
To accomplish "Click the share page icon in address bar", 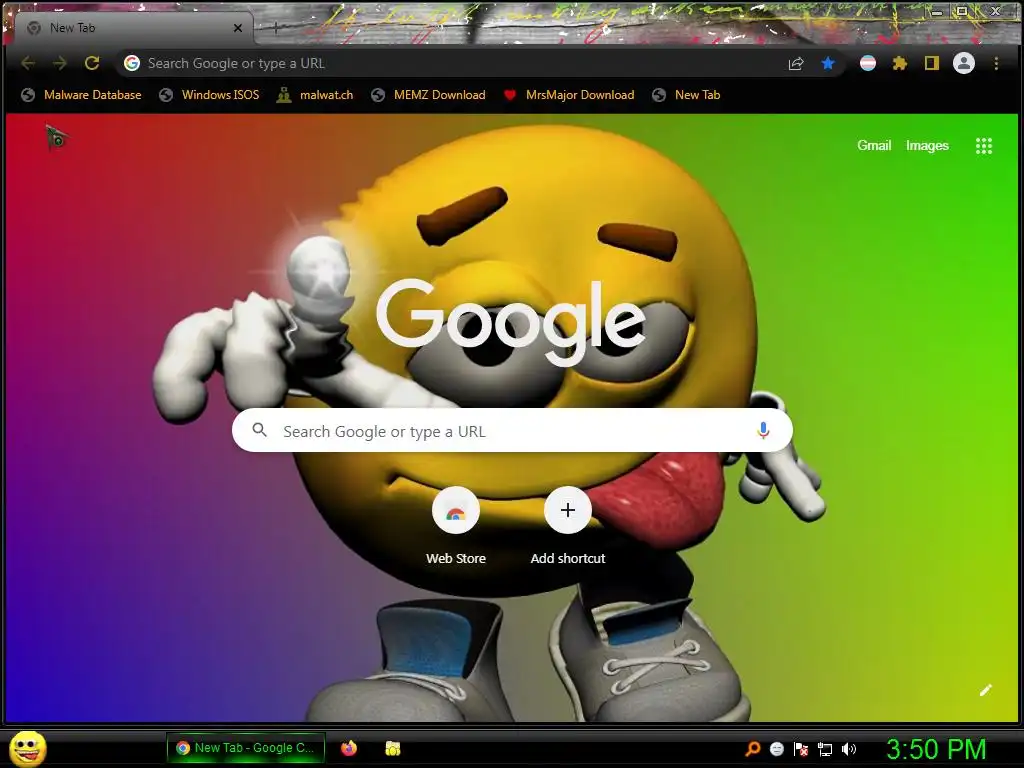I will coord(795,63).
